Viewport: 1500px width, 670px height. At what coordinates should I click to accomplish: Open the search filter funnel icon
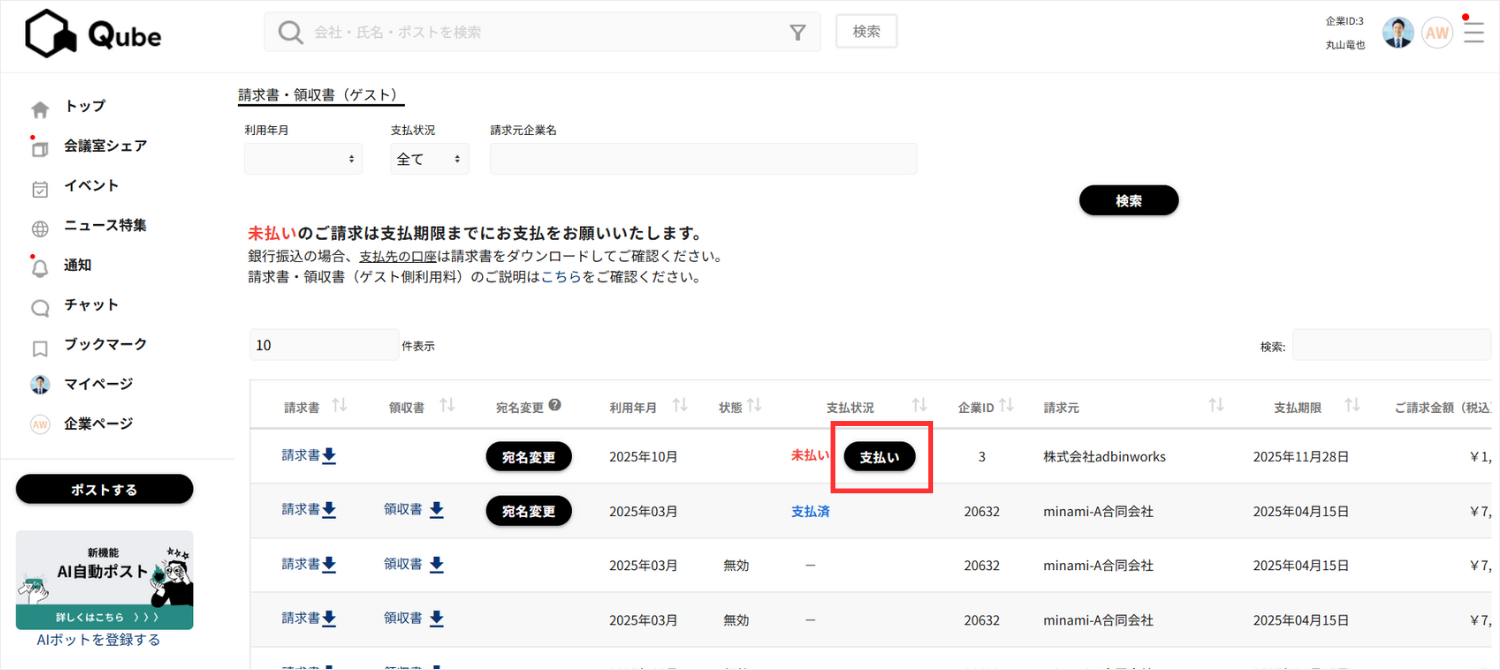(797, 31)
